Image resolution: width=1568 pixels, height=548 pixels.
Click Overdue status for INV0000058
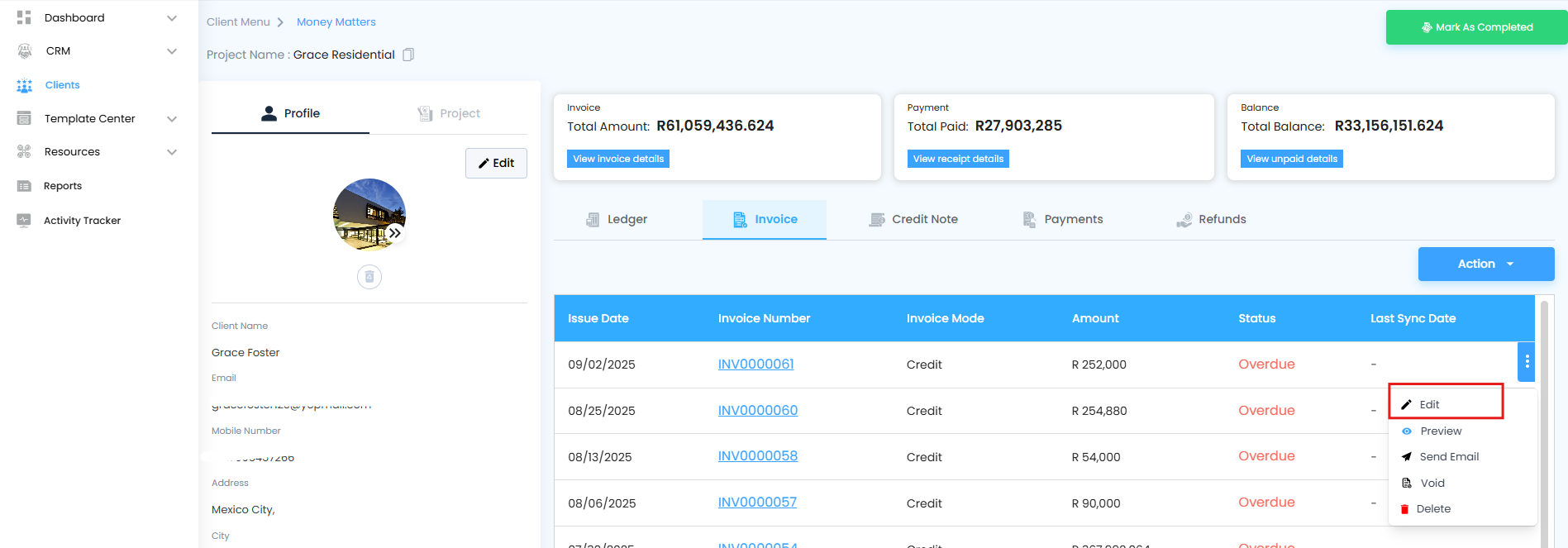tap(1266, 456)
